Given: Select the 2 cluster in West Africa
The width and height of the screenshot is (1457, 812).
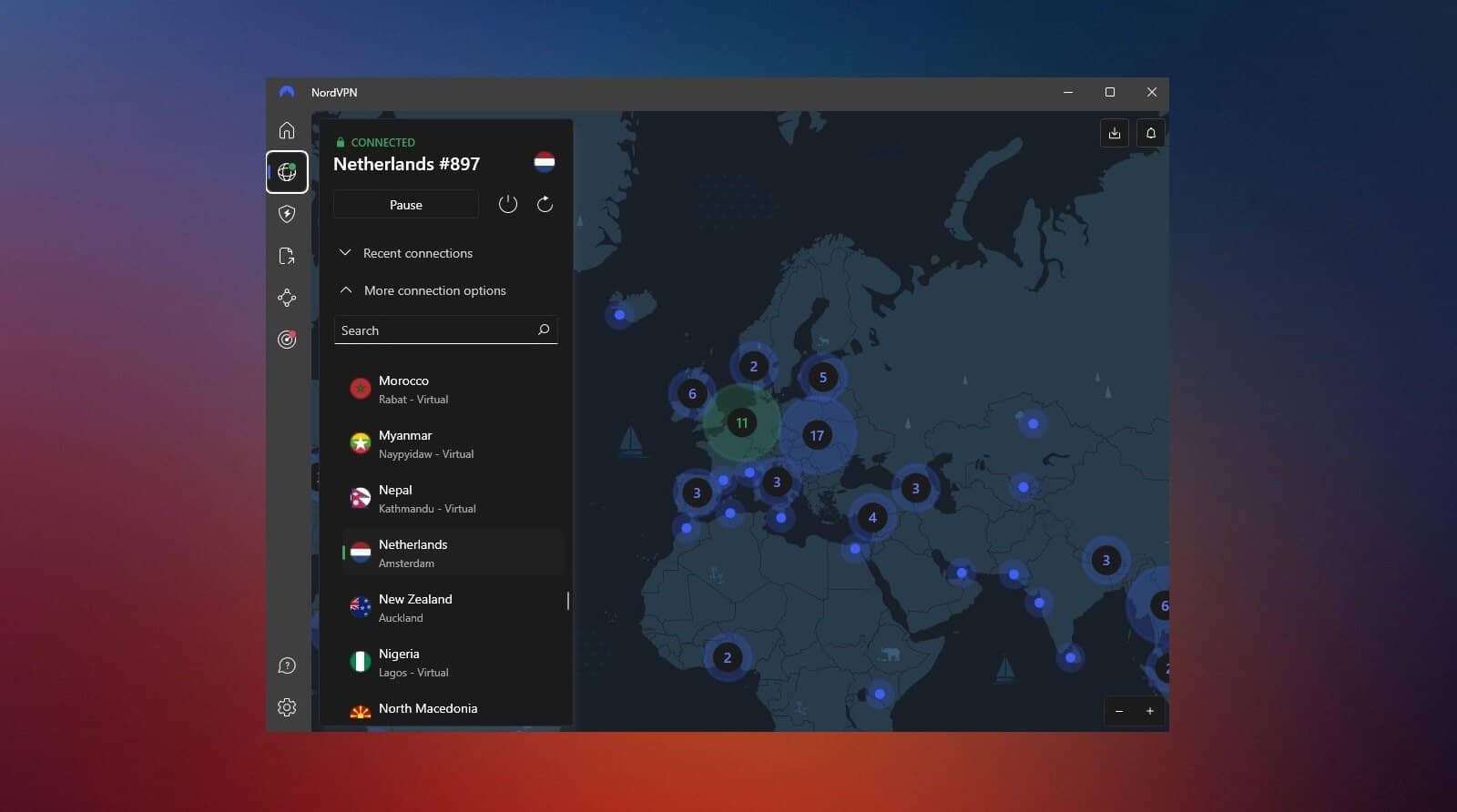Looking at the screenshot, I should click(727, 657).
